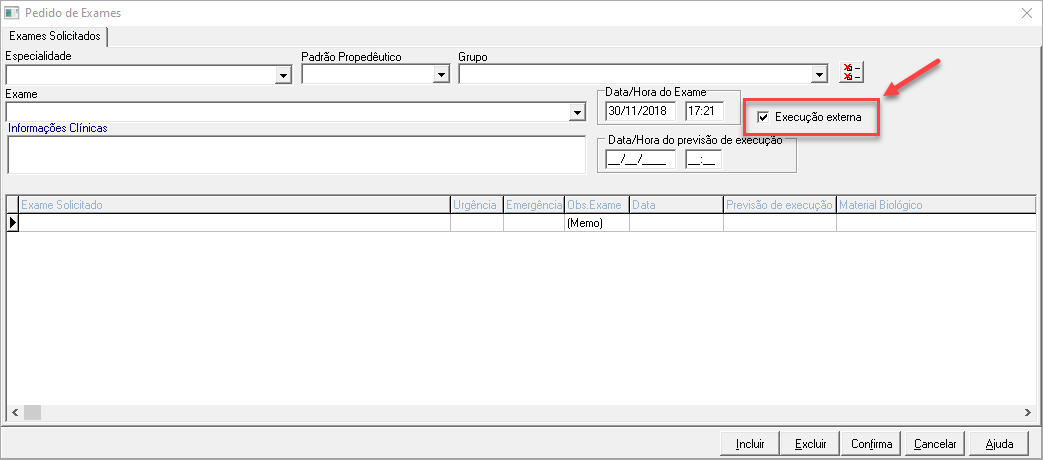Click the horizontal scrollbar thumb

coord(33,413)
